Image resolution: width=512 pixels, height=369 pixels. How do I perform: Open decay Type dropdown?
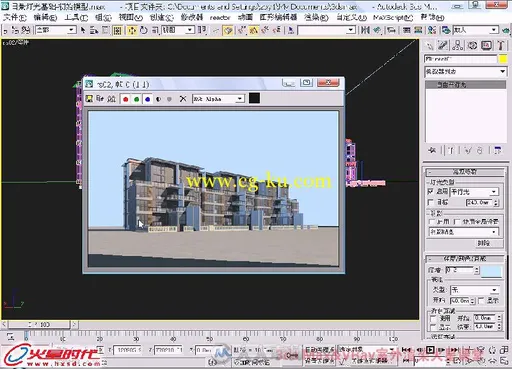(x=475, y=290)
